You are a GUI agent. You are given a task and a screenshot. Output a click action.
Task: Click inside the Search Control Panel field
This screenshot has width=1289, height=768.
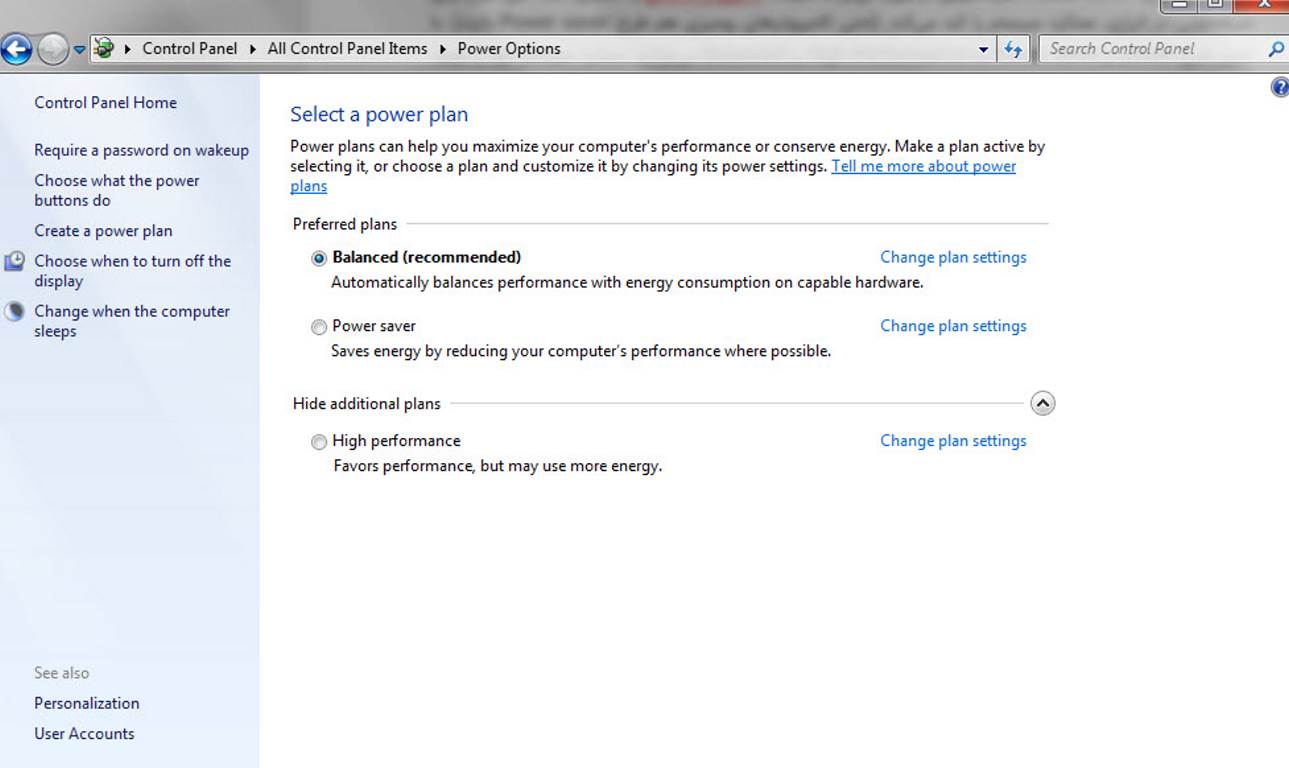(x=1150, y=48)
